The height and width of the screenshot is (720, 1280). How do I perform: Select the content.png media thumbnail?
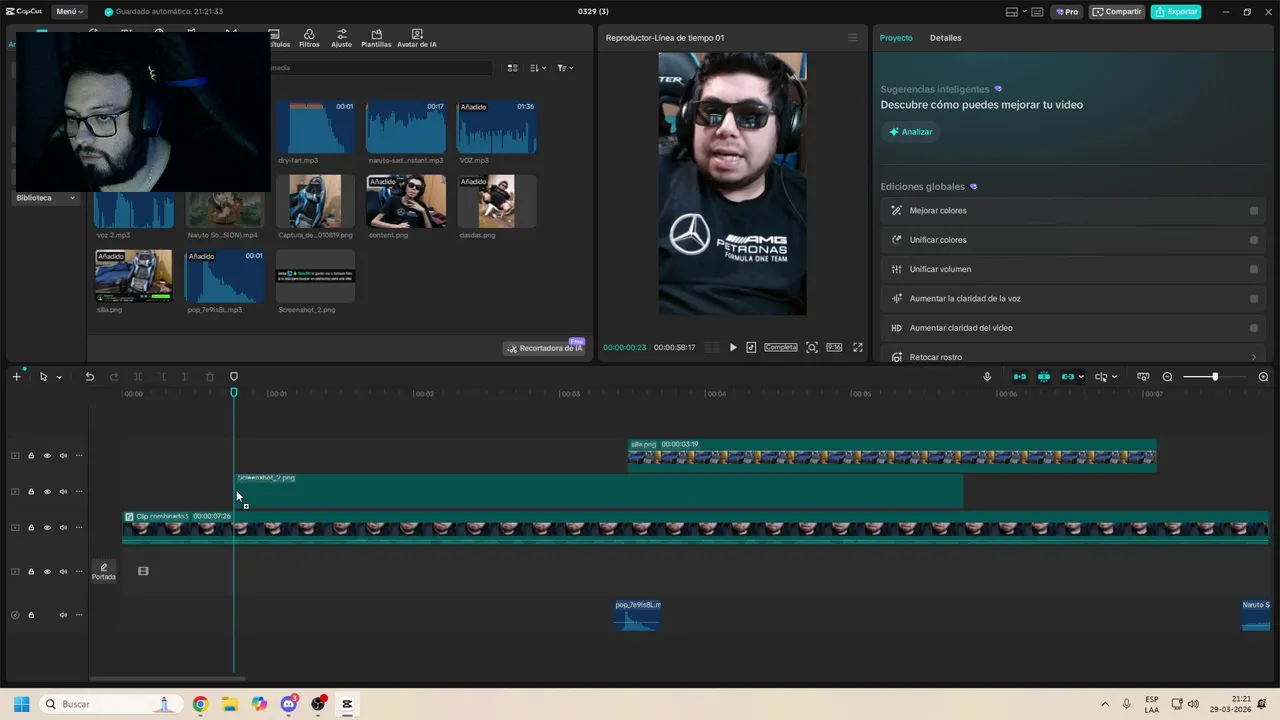406,201
